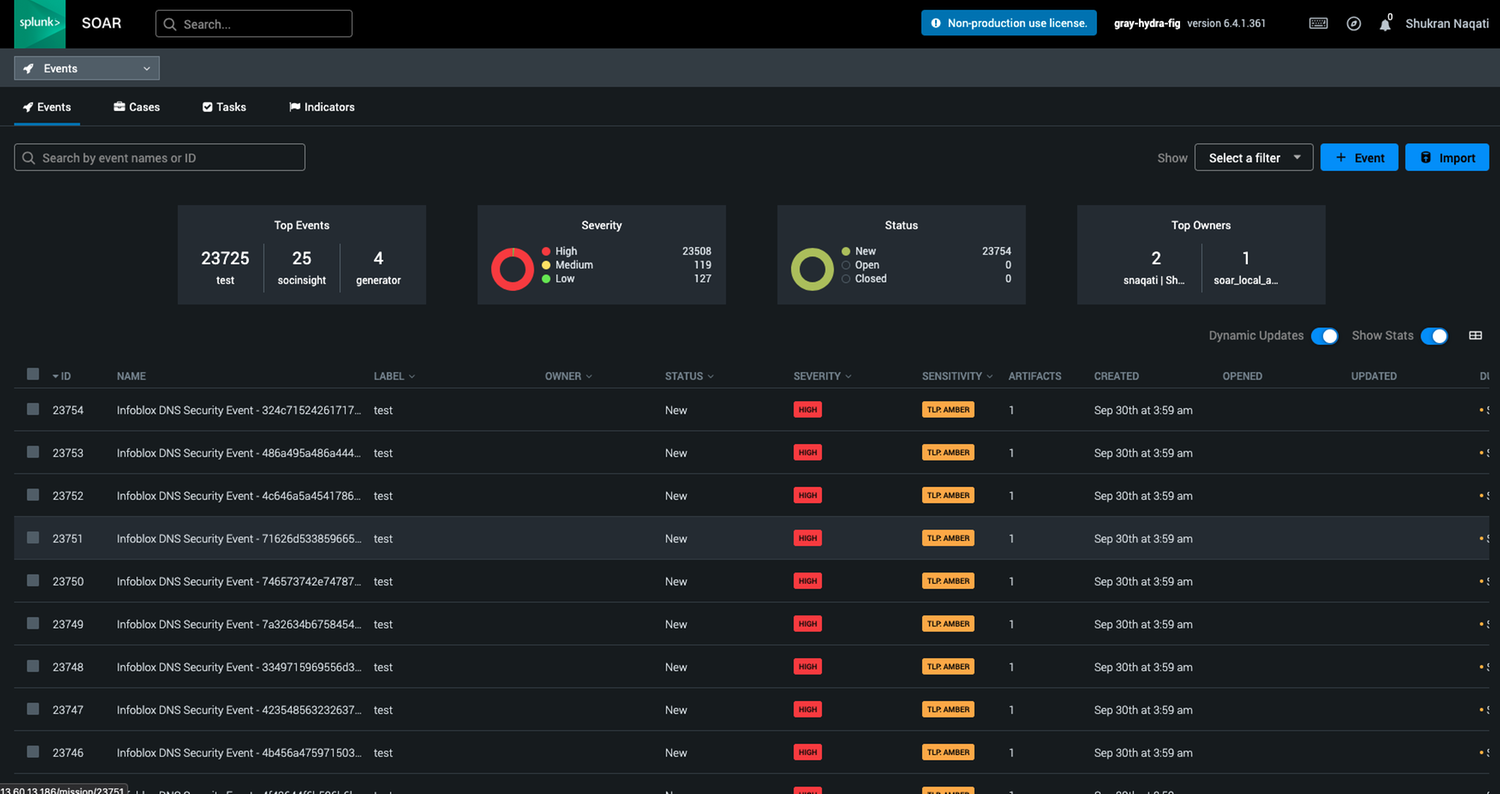Select the checkbox for event 23746
This screenshot has height=794, width=1500.
coord(33,751)
